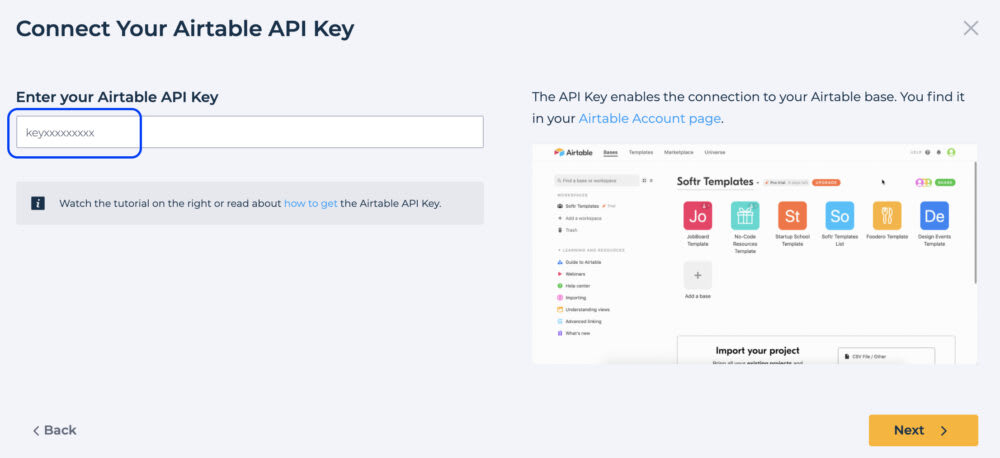
Task: Click the Airtable API Key input field
Action: (249, 132)
